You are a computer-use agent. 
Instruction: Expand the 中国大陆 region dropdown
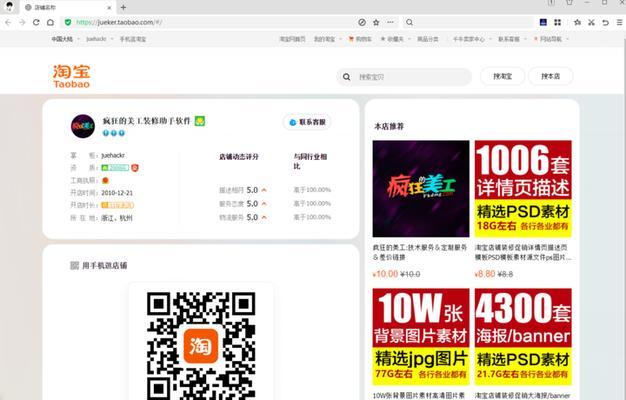click(65, 39)
